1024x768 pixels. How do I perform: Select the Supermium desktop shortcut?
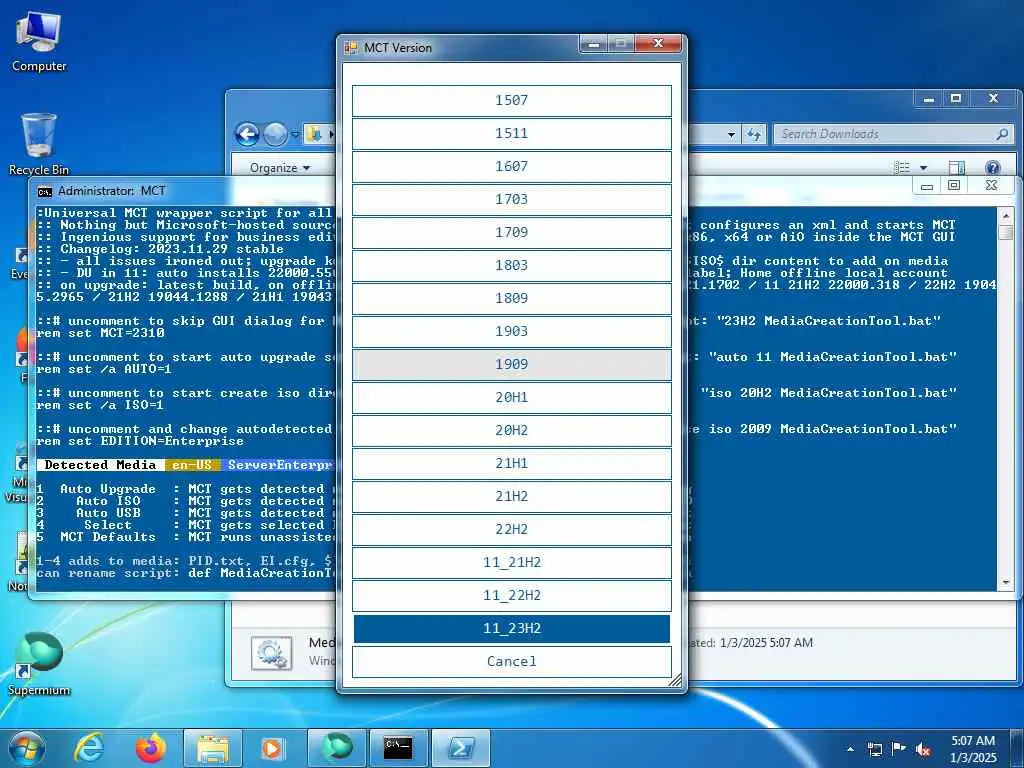tap(39, 664)
